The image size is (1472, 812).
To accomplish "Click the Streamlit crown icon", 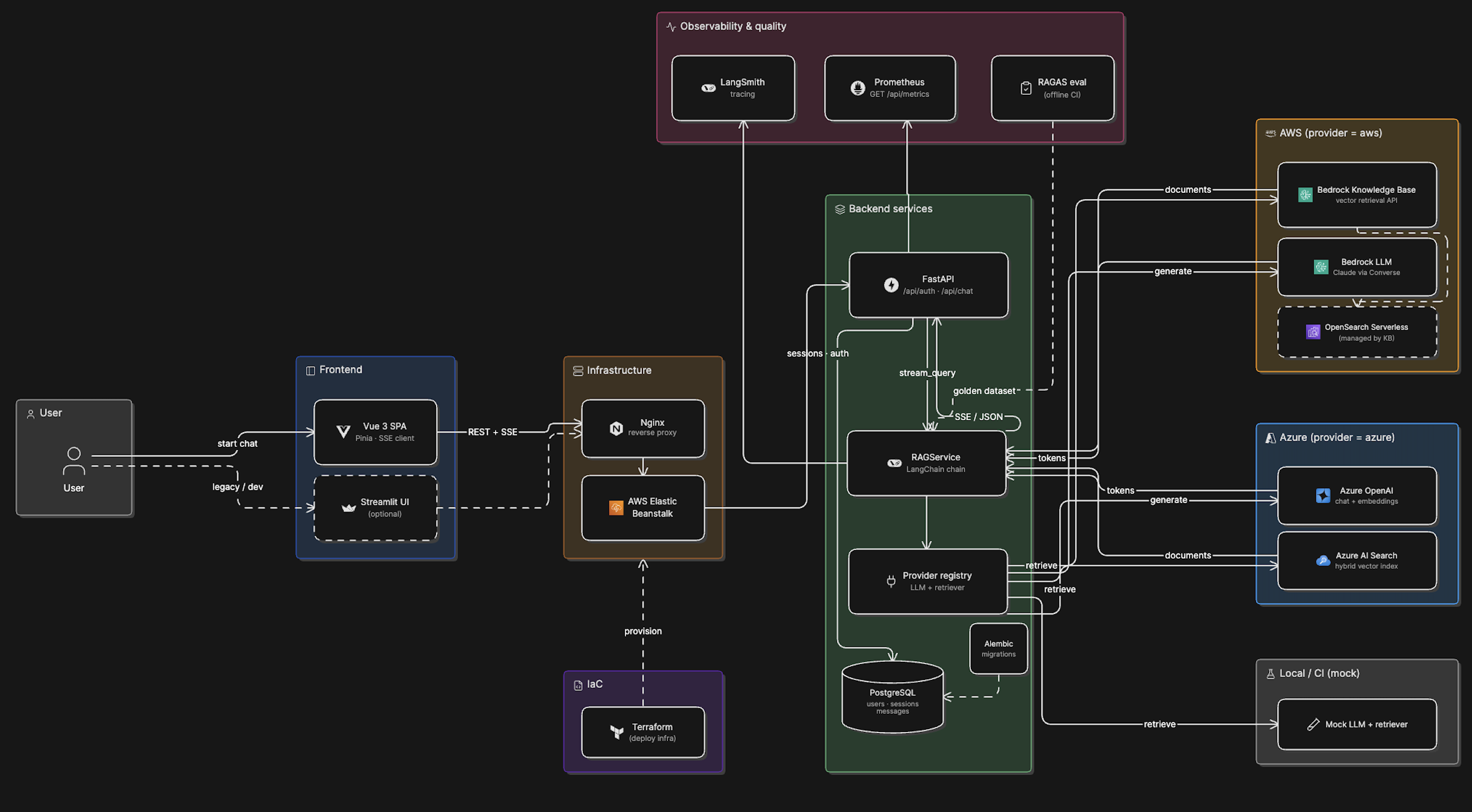I will [348, 508].
